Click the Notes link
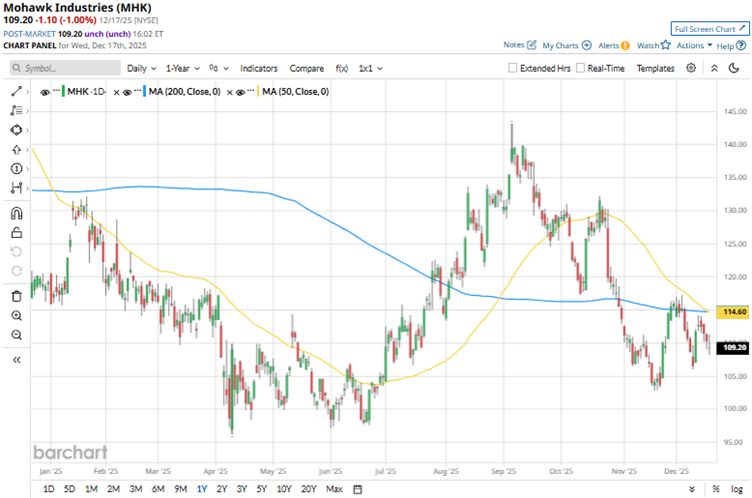The height and width of the screenshot is (498, 752). click(514, 45)
